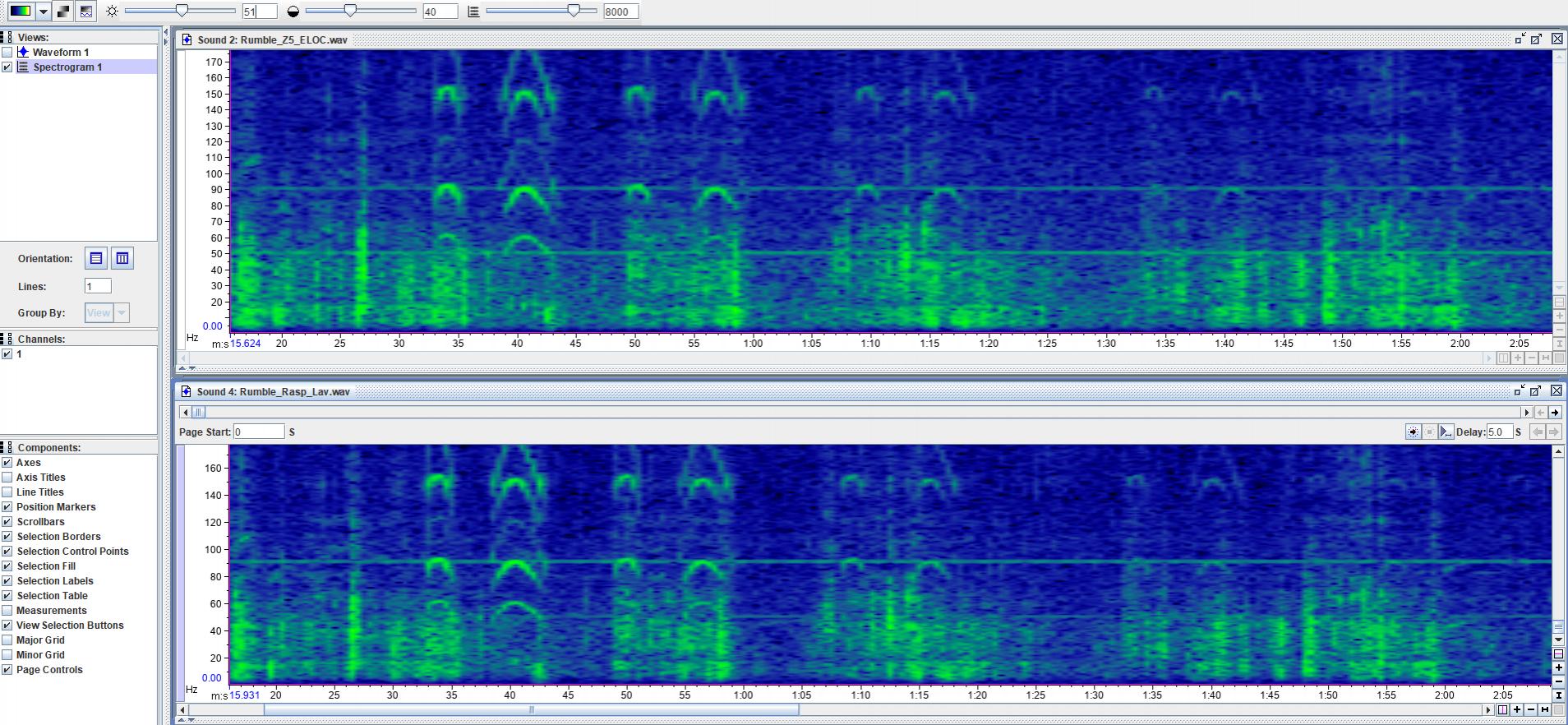Enable the Minor Grid component
This screenshot has height=725, width=1568.
pyautogui.click(x=7, y=654)
